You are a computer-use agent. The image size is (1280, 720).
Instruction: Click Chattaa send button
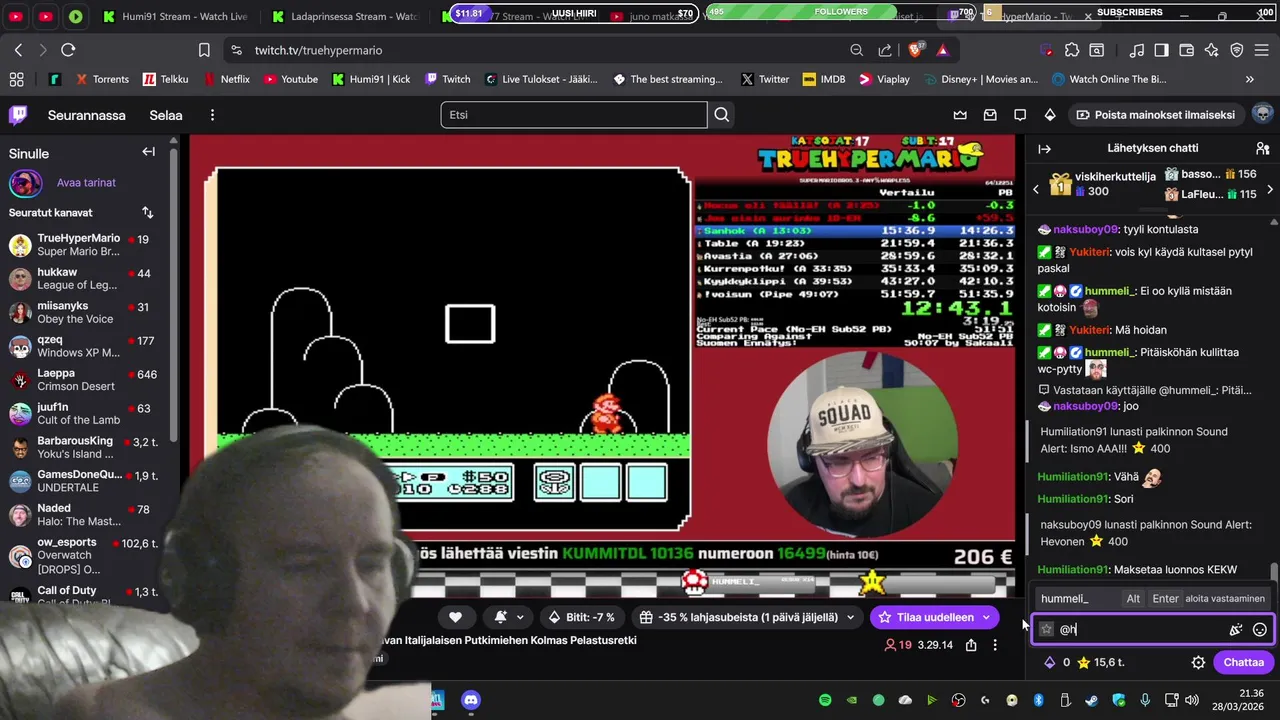tap(1243, 662)
